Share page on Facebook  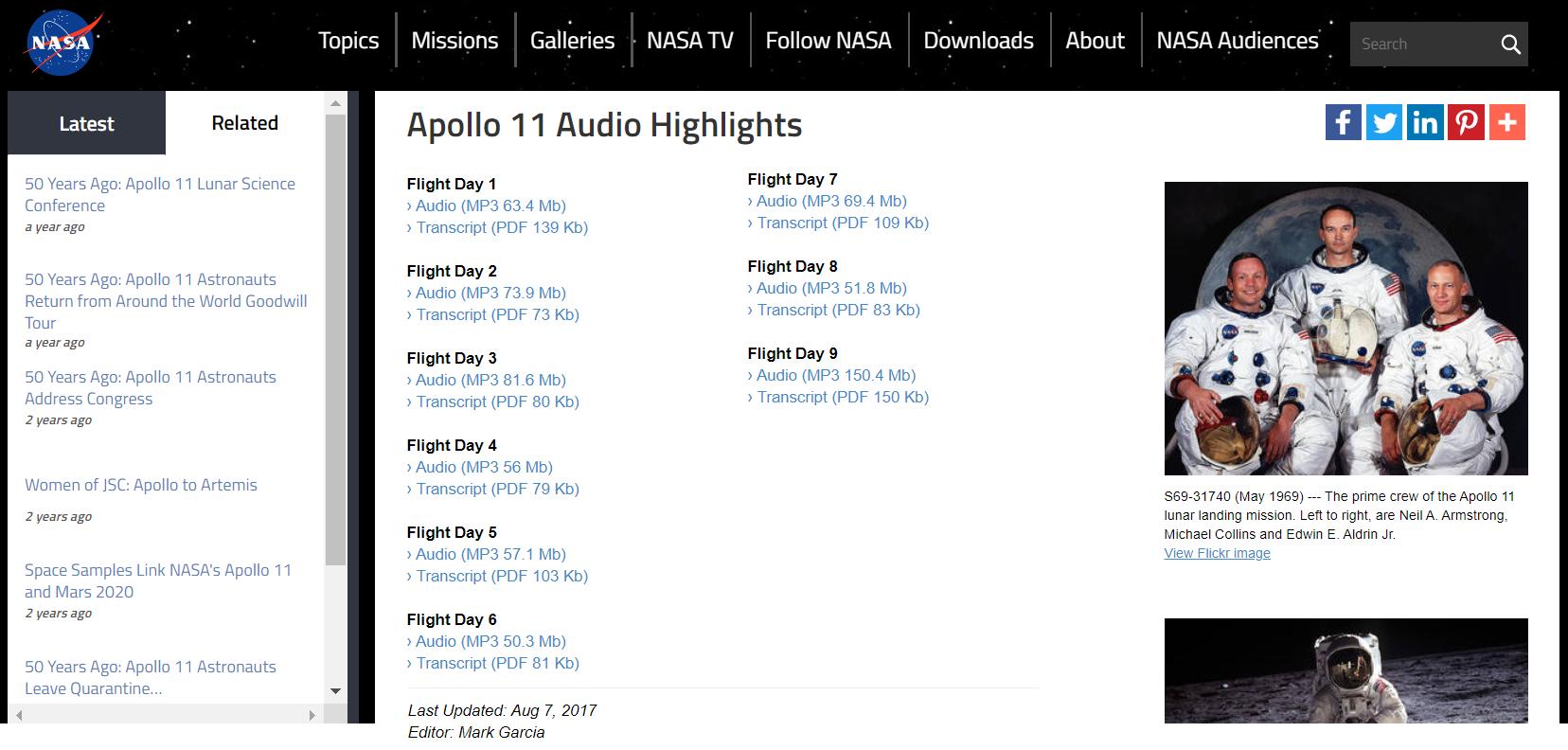[1343, 122]
